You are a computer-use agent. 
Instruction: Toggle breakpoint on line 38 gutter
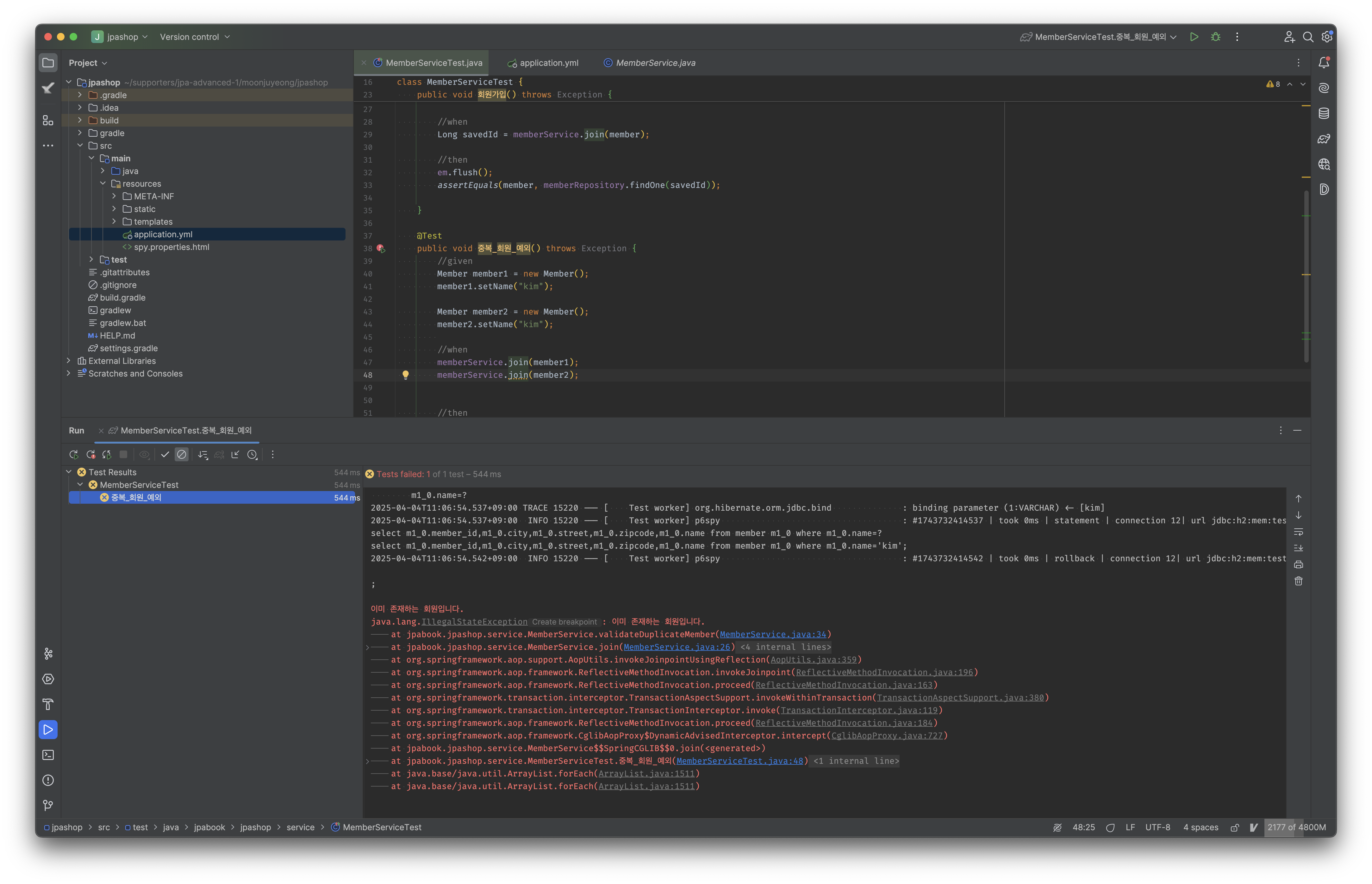(x=381, y=249)
